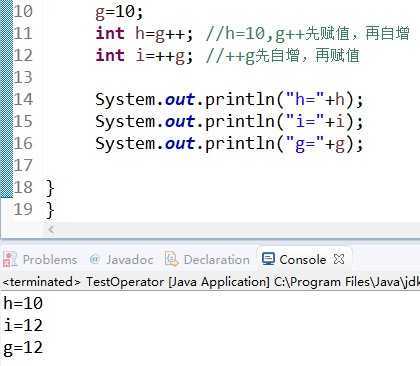Select the Console tab label
420x366 pixels.
click(303, 259)
